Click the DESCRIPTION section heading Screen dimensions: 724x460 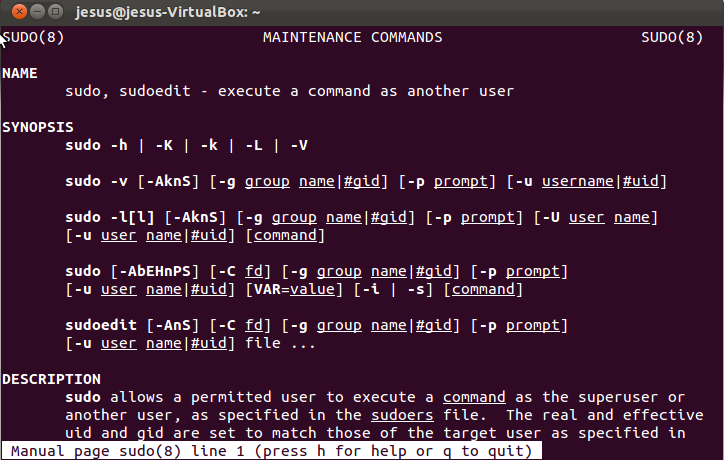click(x=52, y=379)
